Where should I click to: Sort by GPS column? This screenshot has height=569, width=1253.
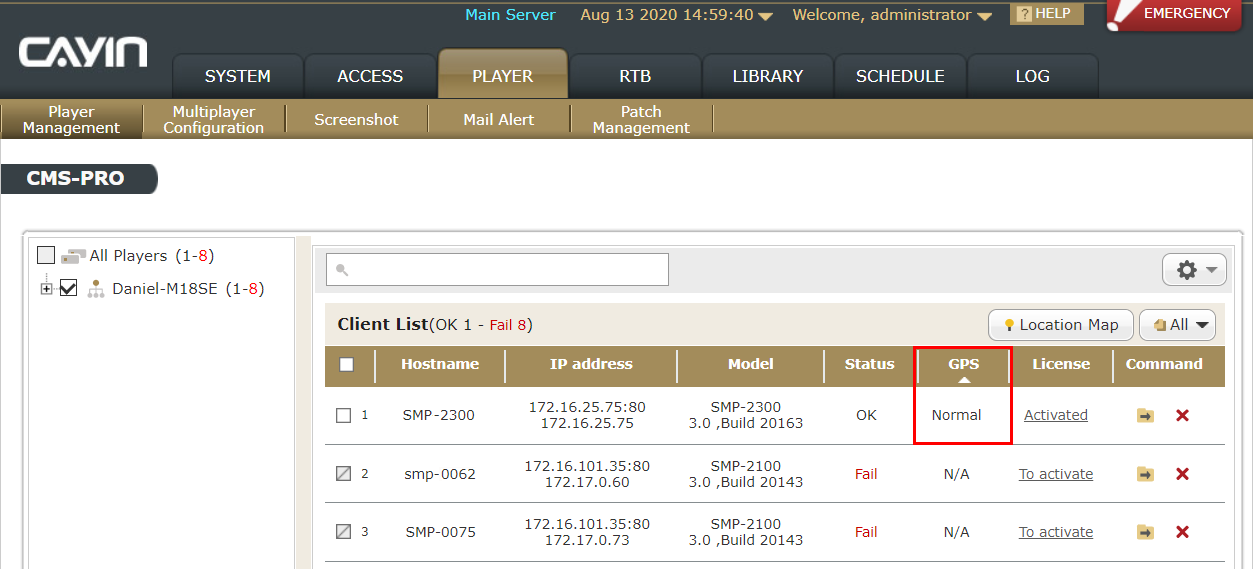click(963, 366)
